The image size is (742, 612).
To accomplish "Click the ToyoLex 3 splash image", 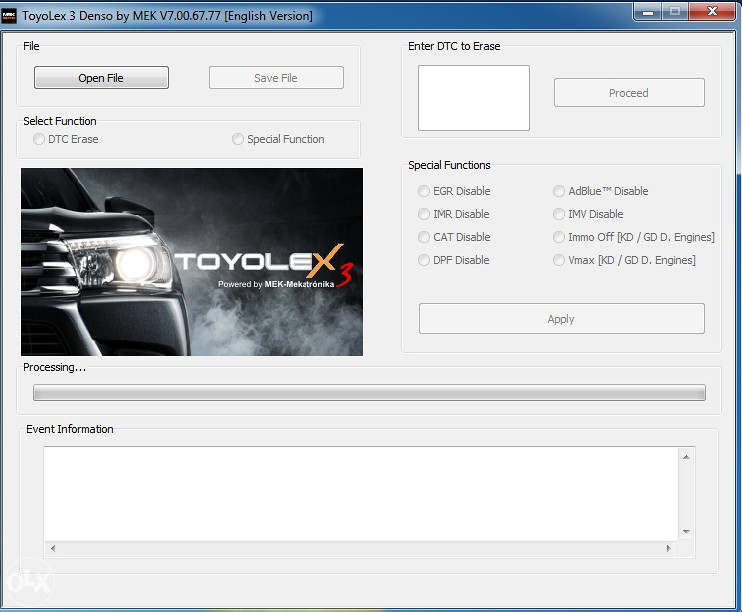I will pos(192,262).
